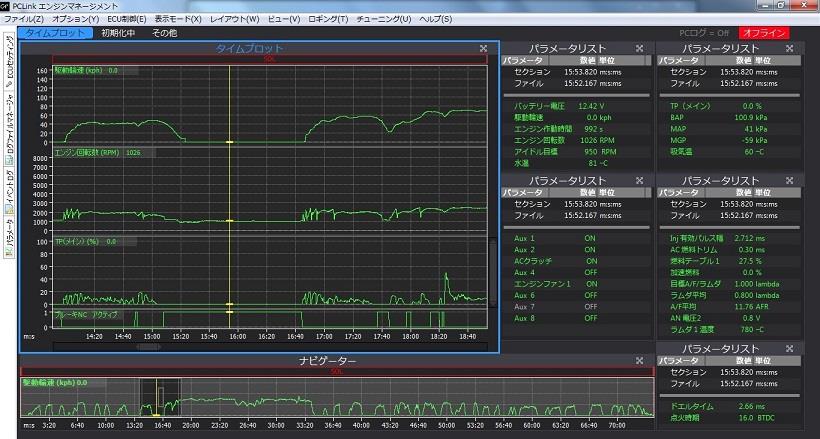Click the エンジンファン1 ON row
The image size is (820, 439).
click(575, 284)
